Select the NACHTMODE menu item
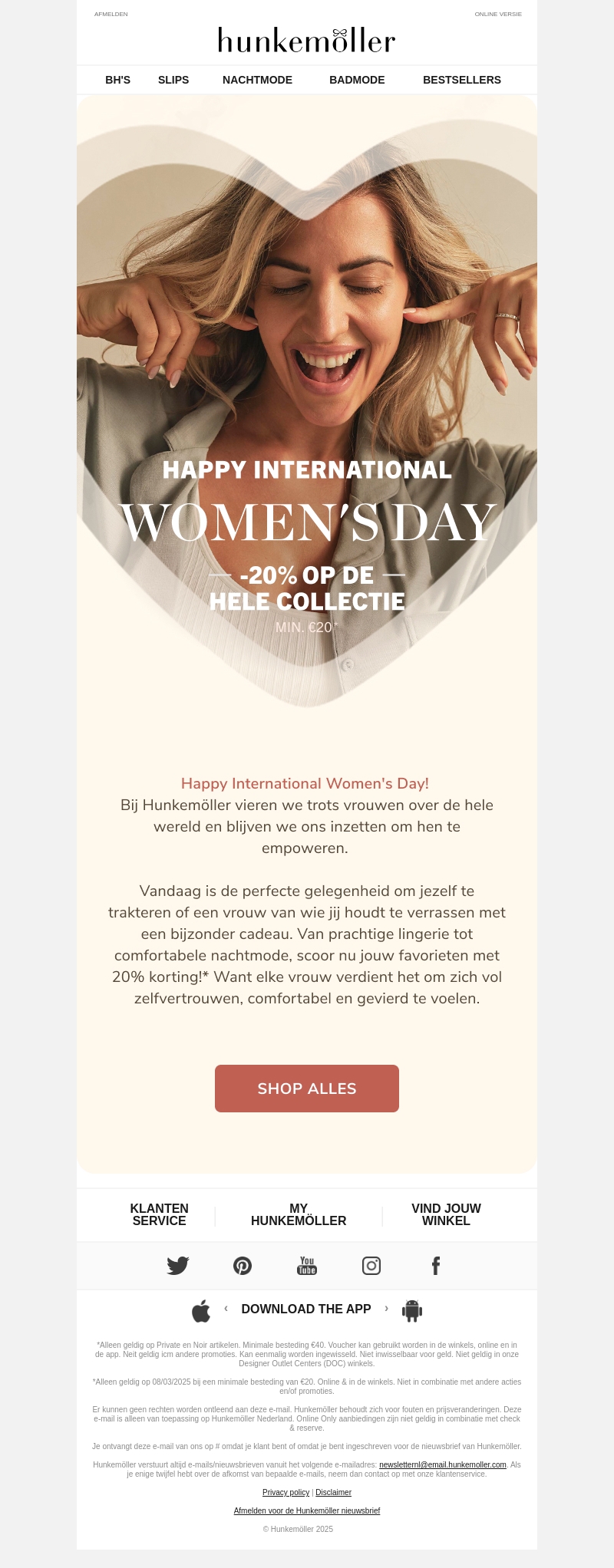614x1568 pixels. (257, 80)
